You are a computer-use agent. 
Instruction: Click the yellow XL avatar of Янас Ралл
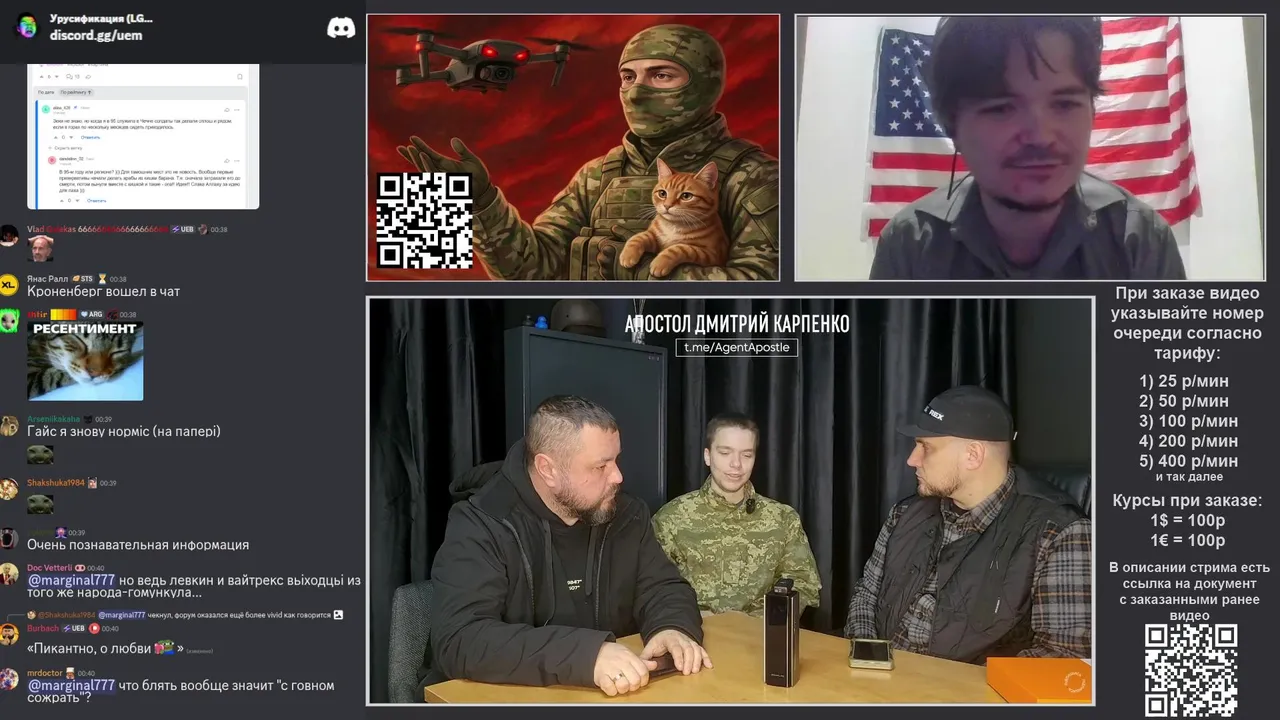click(9, 285)
